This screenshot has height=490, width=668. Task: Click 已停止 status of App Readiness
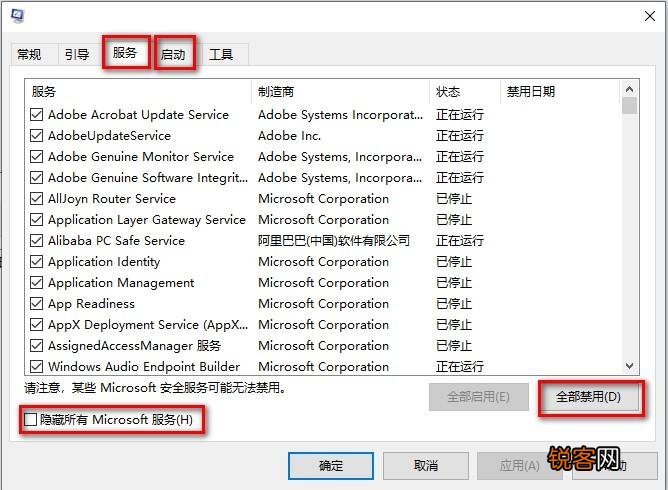click(x=454, y=303)
